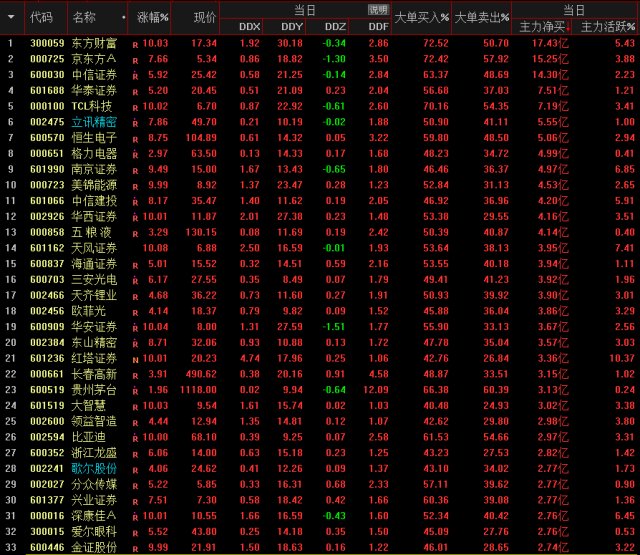The image size is (640, 555).
Task: Select stock name 南京证券
Action: point(94,169)
